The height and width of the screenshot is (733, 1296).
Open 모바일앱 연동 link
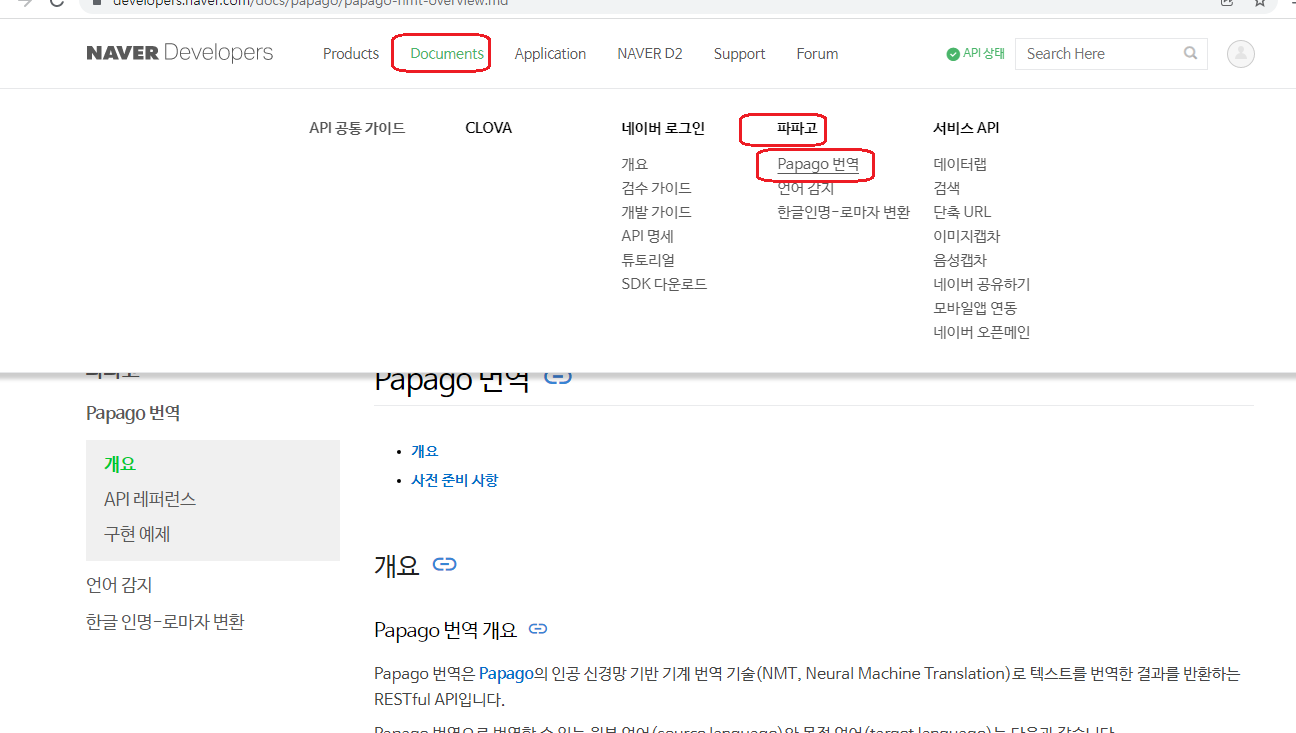pos(975,308)
